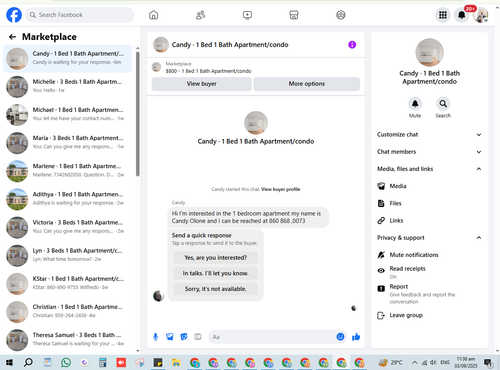Open the emoji picker in message box

pos(340,337)
